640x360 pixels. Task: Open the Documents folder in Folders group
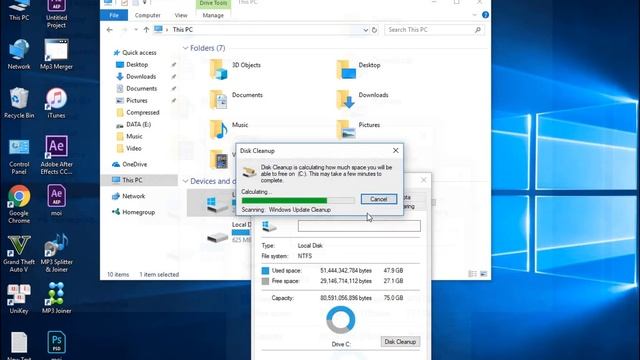tap(236, 99)
